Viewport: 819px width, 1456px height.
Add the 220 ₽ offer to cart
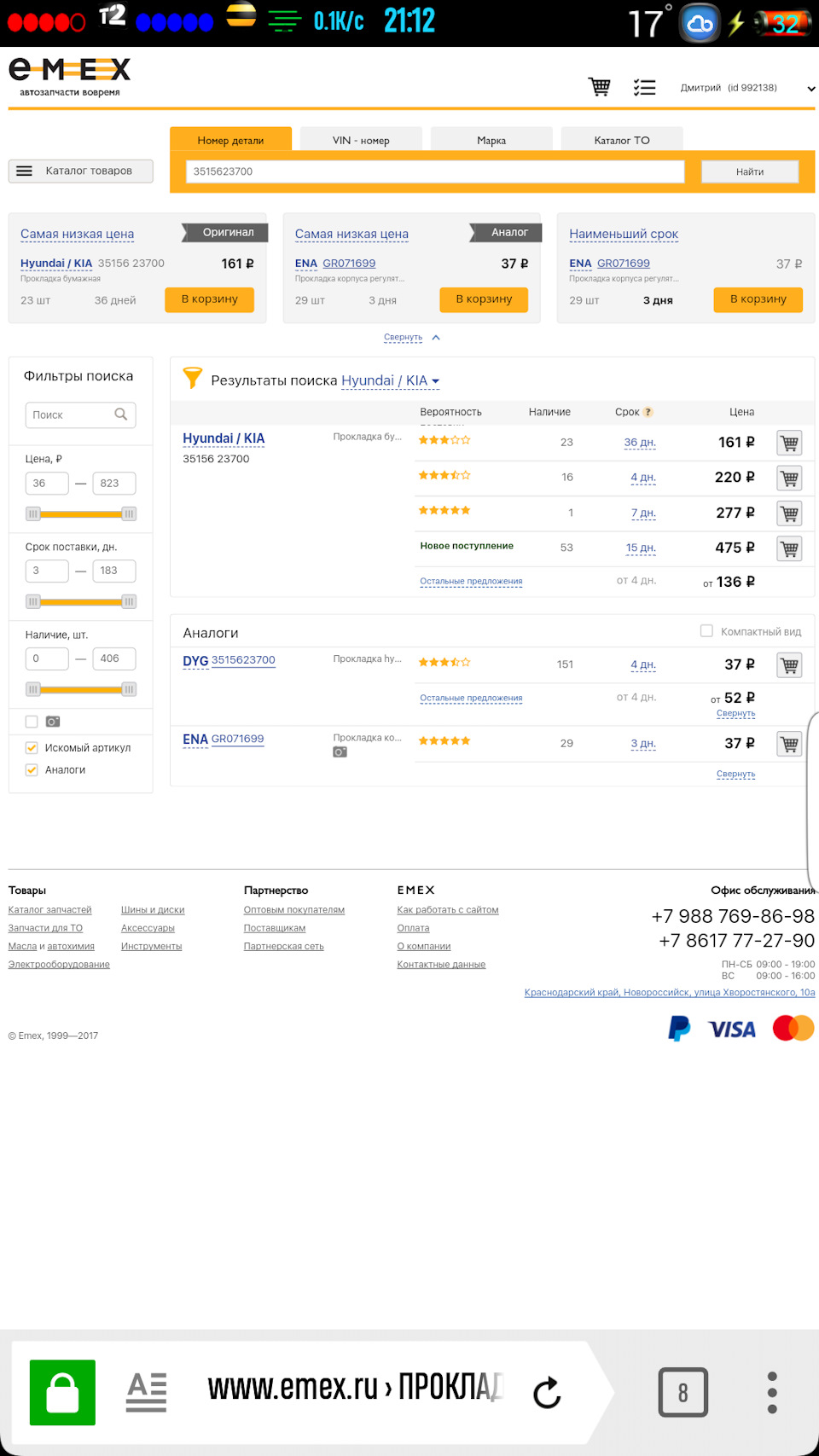[x=789, y=478]
